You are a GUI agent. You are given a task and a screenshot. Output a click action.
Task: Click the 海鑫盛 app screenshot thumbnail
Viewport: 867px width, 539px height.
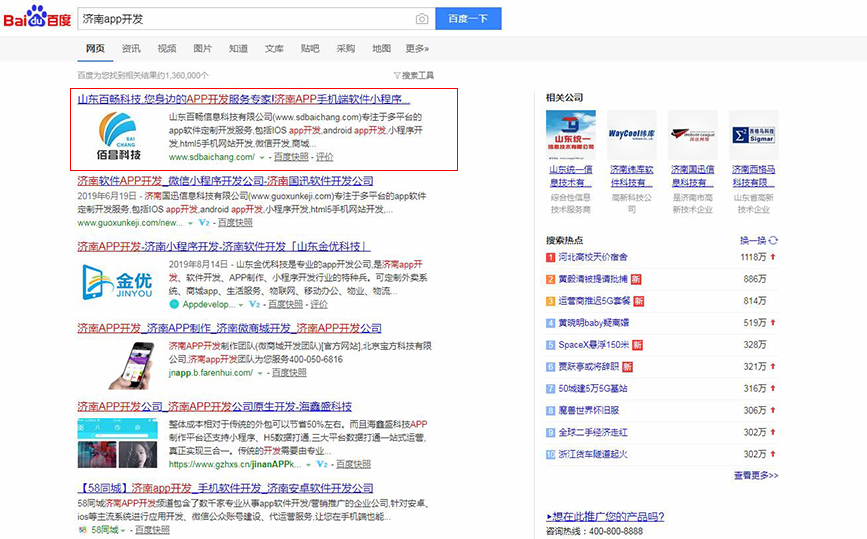118,443
